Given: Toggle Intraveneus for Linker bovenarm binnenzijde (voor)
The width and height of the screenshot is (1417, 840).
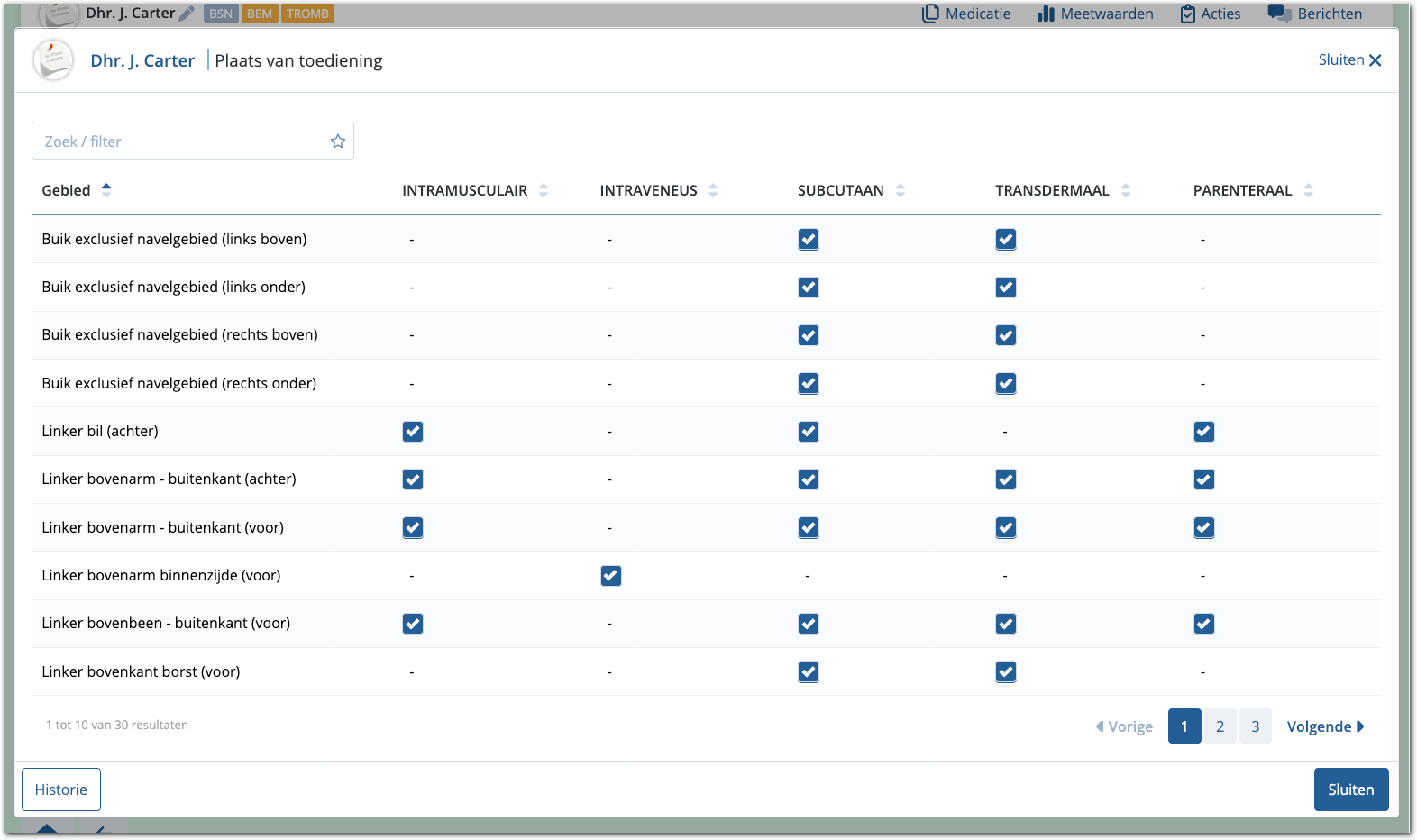Looking at the screenshot, I should [611, 576].
